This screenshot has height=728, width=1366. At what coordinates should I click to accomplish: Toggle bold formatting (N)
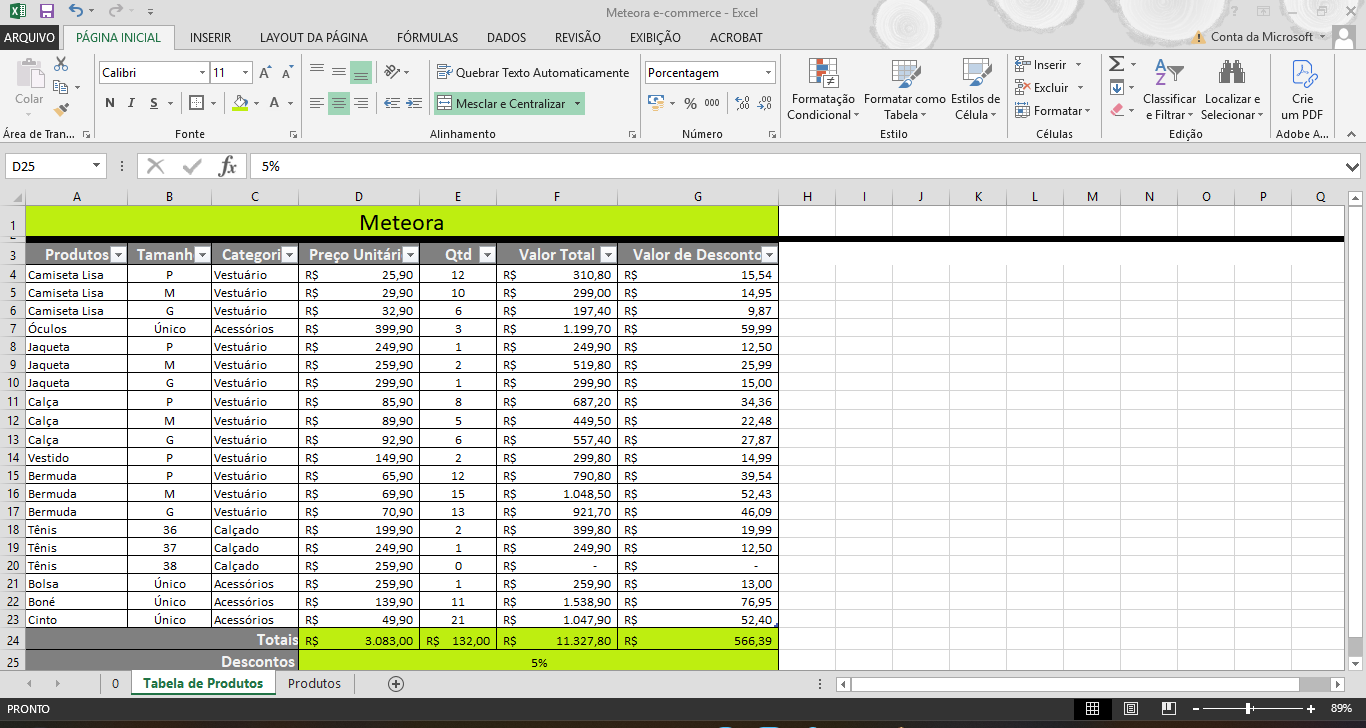tap(110, 103)
